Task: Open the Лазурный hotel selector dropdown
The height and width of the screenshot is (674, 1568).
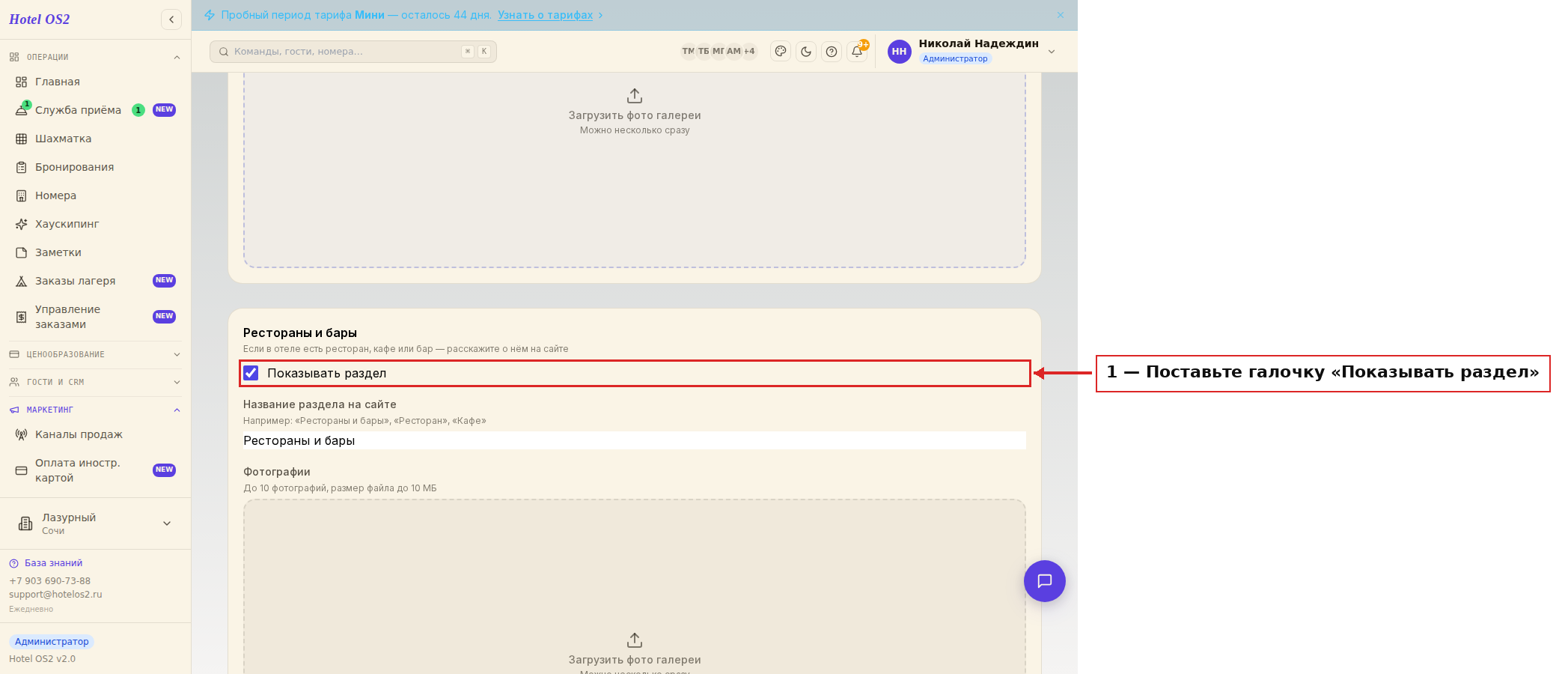Action: coord(95,523)
